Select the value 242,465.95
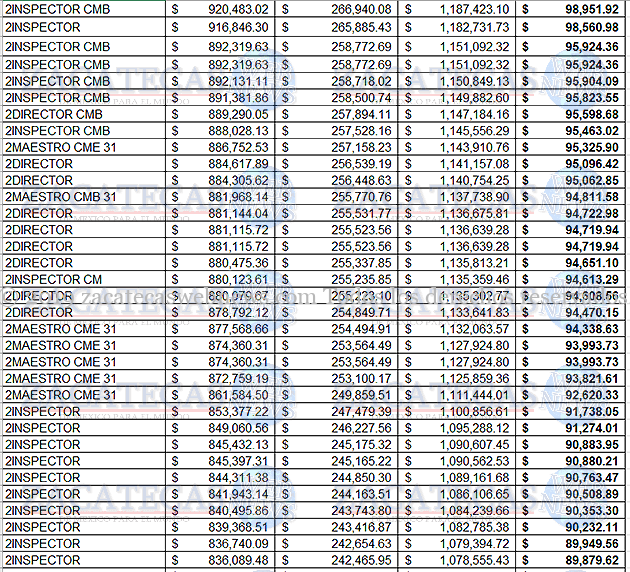The image size is (630, 572). pyautogui.click(x=361, y=560)
